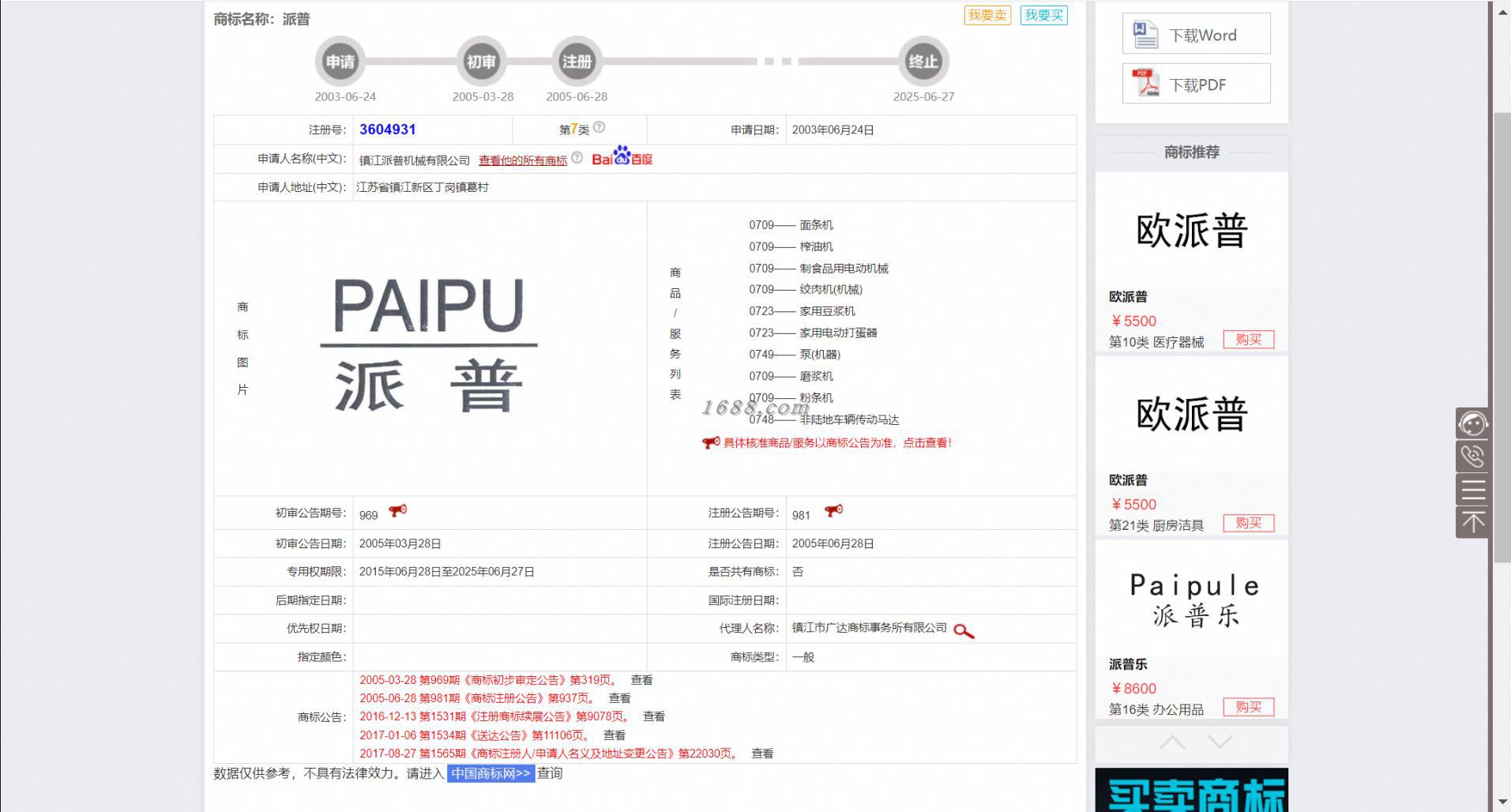Download the trademark as Word
The width and height of the screenshot is (1511, 812).
(x=1196, y=34)
